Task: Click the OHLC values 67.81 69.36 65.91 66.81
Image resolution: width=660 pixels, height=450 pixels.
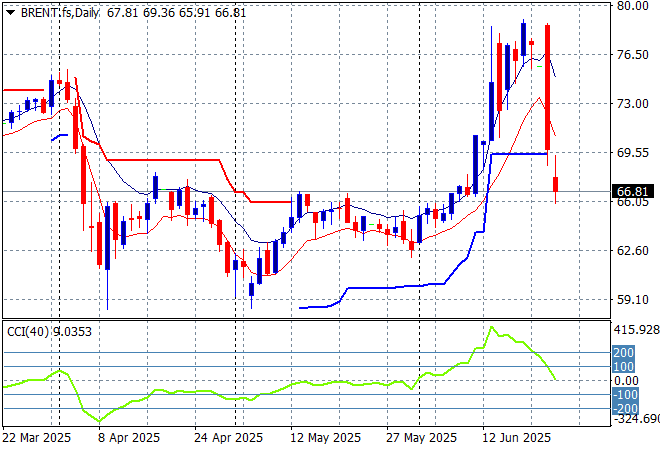Action: (x=176, y=13)
